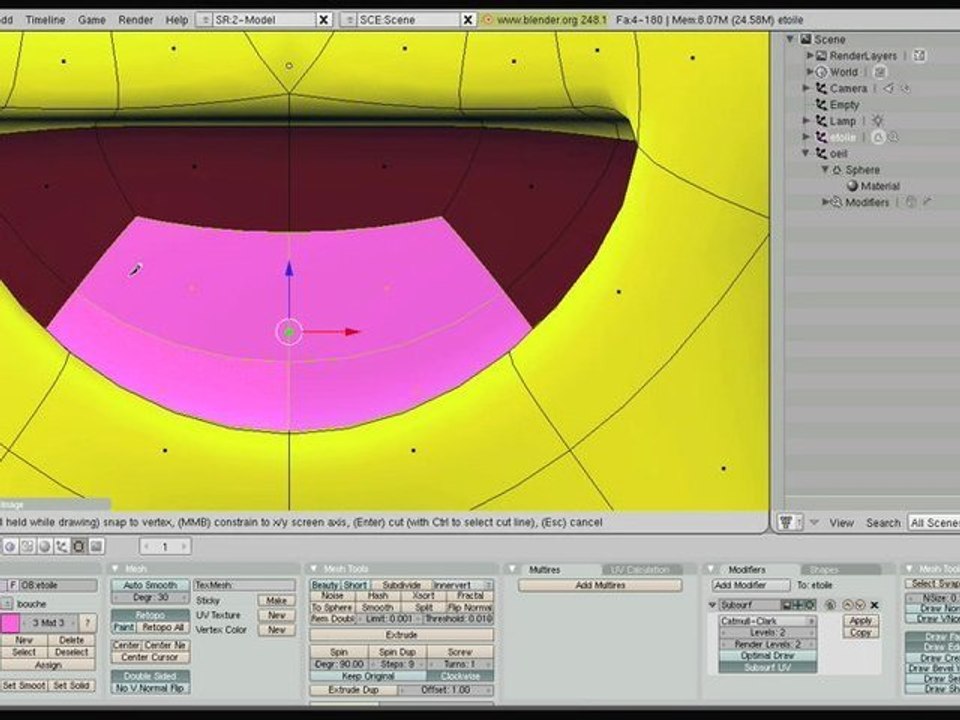The image size is (960, 720).
Task: Expand the Lamp entry in outliner
Action: tap(806, 121)
